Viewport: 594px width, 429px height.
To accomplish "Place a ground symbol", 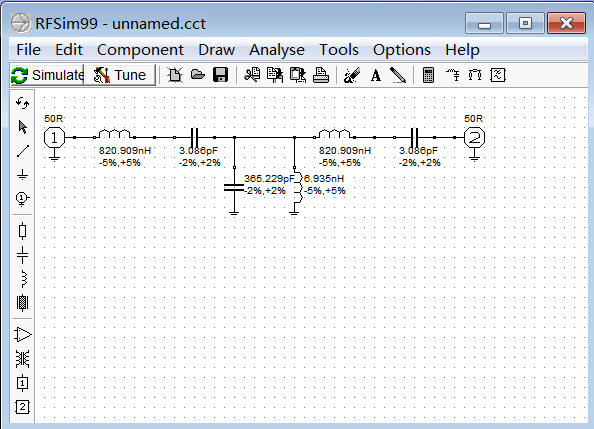I will [23, 174].
